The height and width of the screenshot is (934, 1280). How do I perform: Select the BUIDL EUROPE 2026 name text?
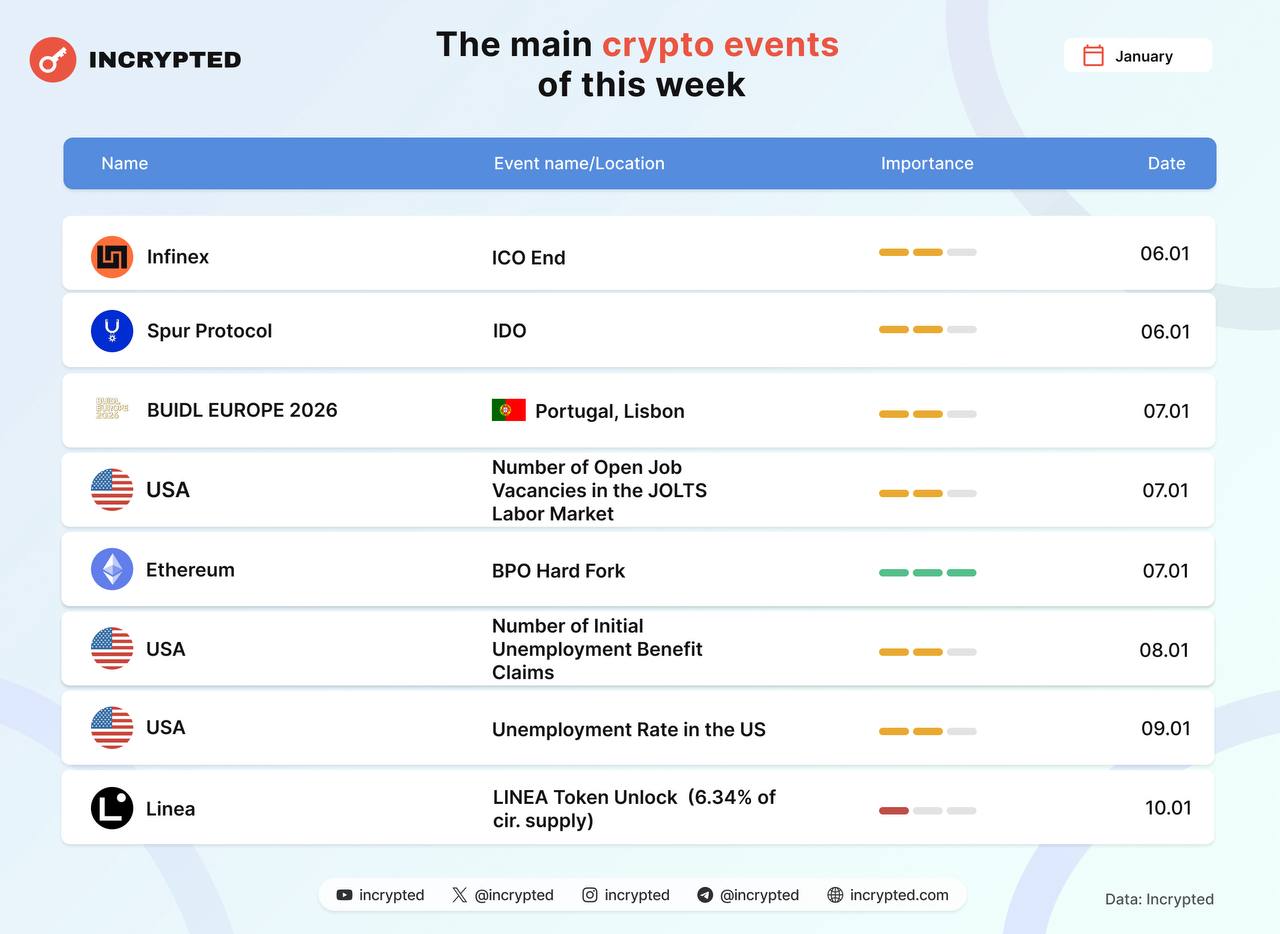(242, 410)
